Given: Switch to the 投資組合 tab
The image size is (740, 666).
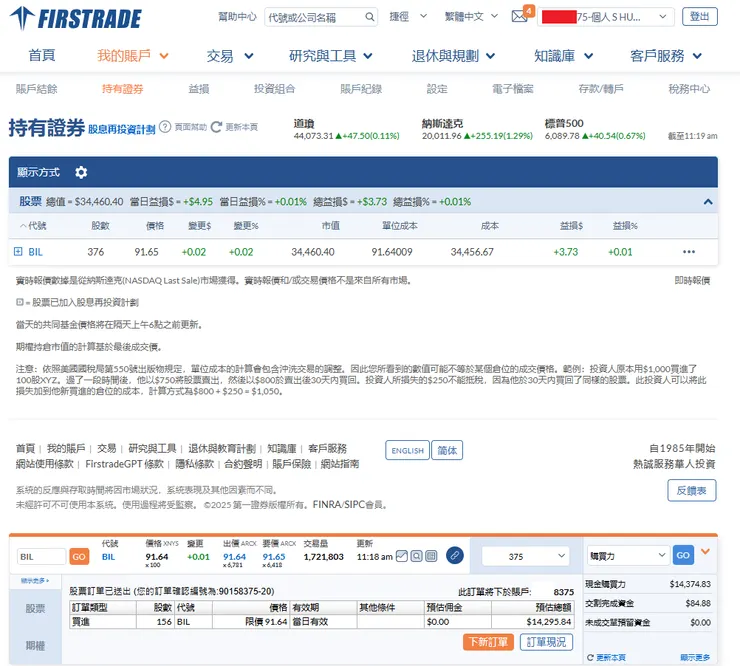Looking at the screenshot, I should pyautogui.click(x=274, y=89).
